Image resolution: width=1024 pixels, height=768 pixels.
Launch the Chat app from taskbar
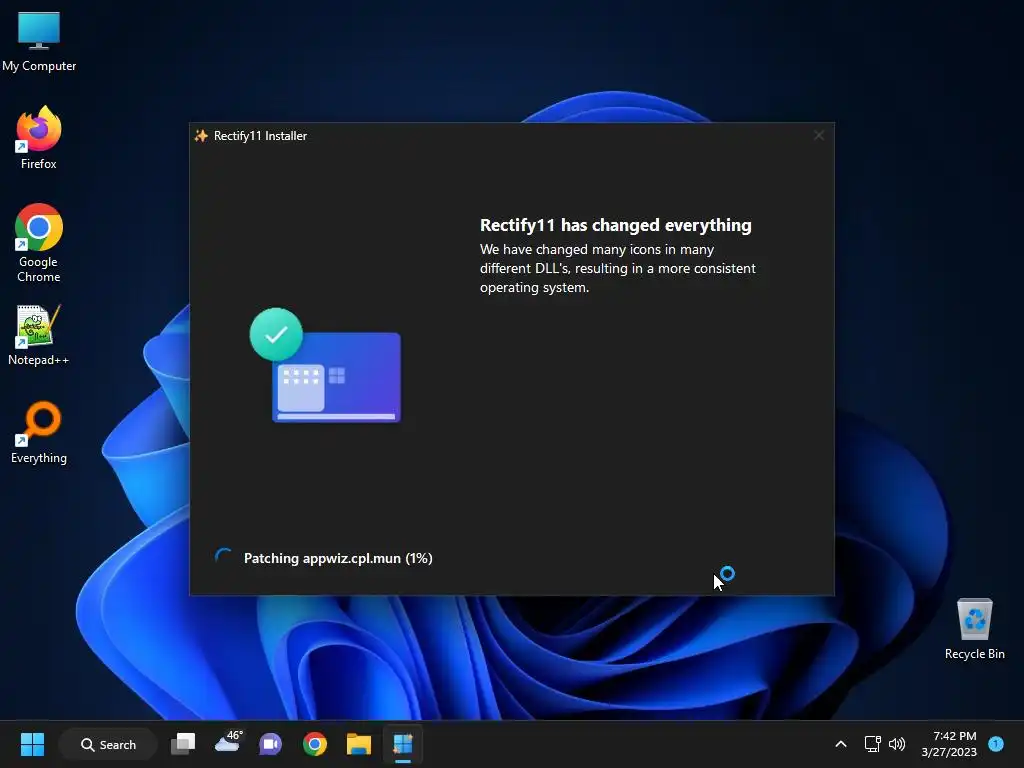(270, 744)
